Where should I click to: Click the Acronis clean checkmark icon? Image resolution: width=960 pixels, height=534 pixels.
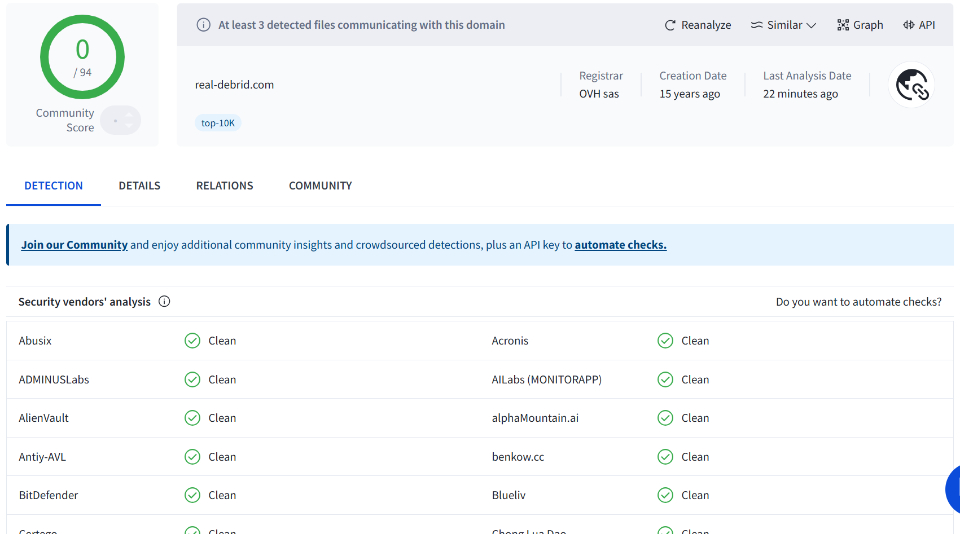point(666,340)
